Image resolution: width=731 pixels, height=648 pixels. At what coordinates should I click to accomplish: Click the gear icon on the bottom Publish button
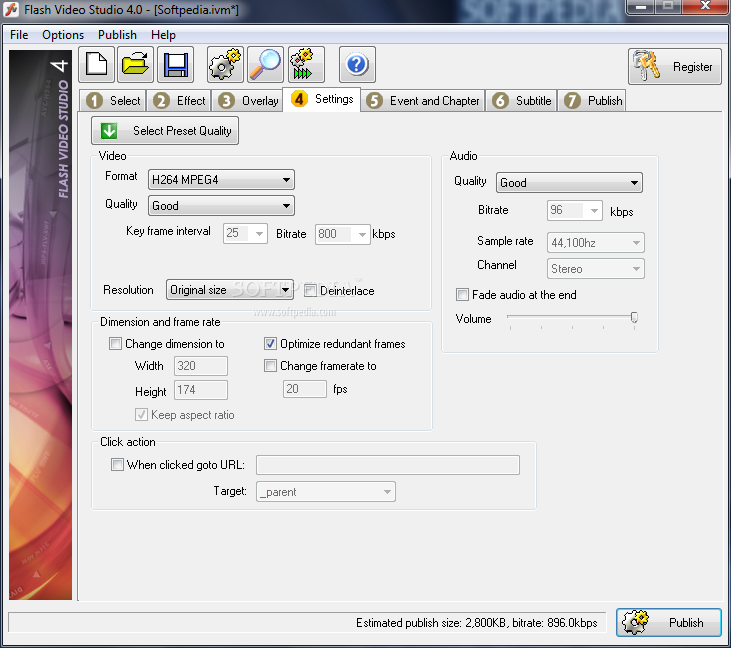(635, 623)
